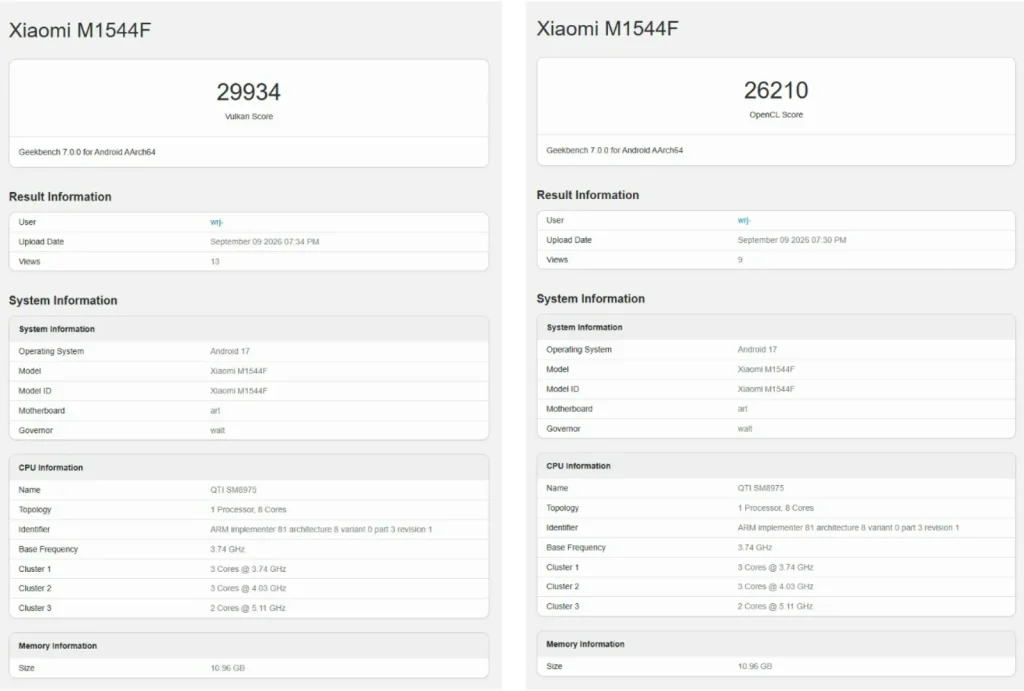Image resolution: width=1024 pixels, height=691 pixels.
Task: Click 'Geekbench 7.0.0 for Android AArch64' under the Vulkan score
Action: 87,152
